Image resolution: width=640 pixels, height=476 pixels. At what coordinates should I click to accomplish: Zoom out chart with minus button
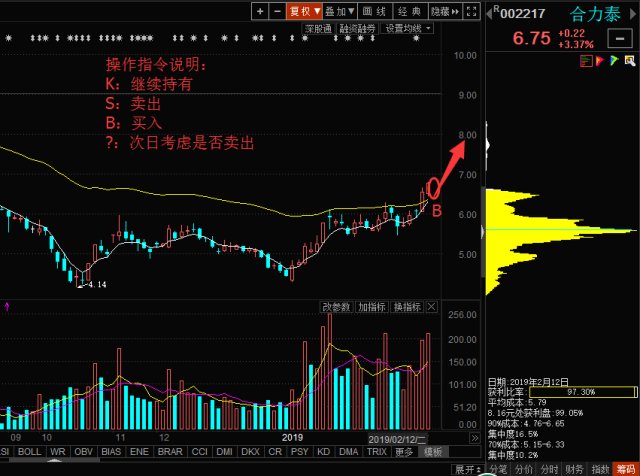(277, 11)
